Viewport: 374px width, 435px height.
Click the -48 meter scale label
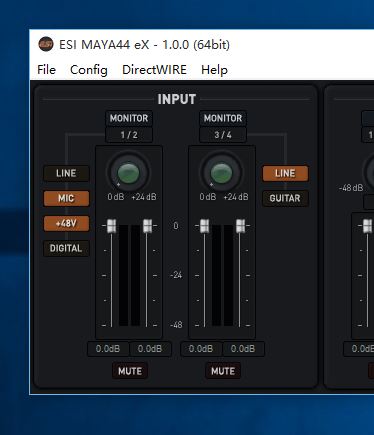click(x=176, y=325)
